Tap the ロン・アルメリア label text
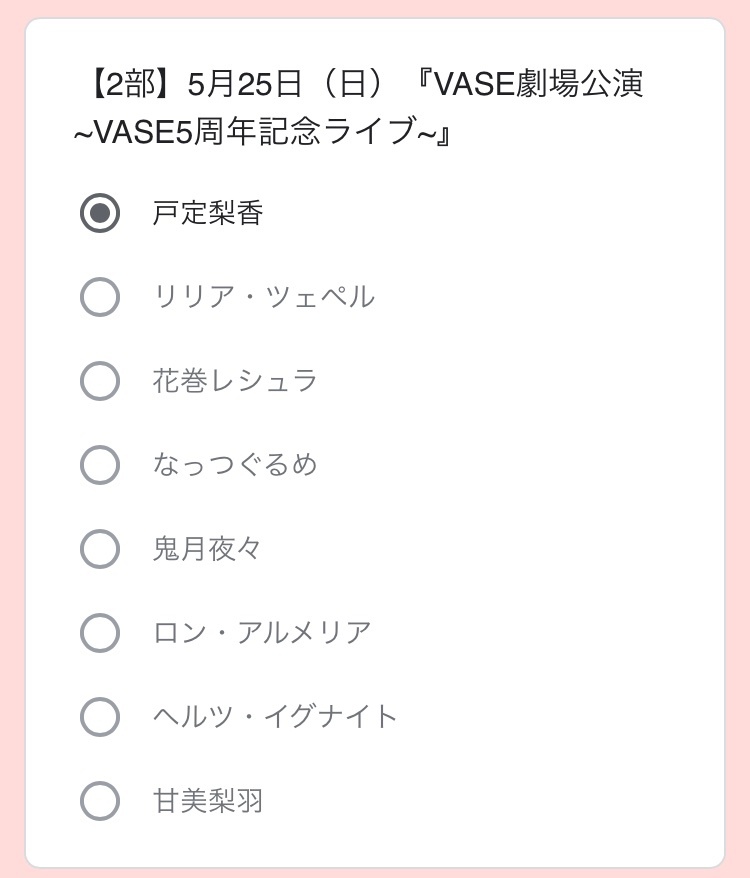This screenshot has height=878, width=750. click(x=263, y=633)
